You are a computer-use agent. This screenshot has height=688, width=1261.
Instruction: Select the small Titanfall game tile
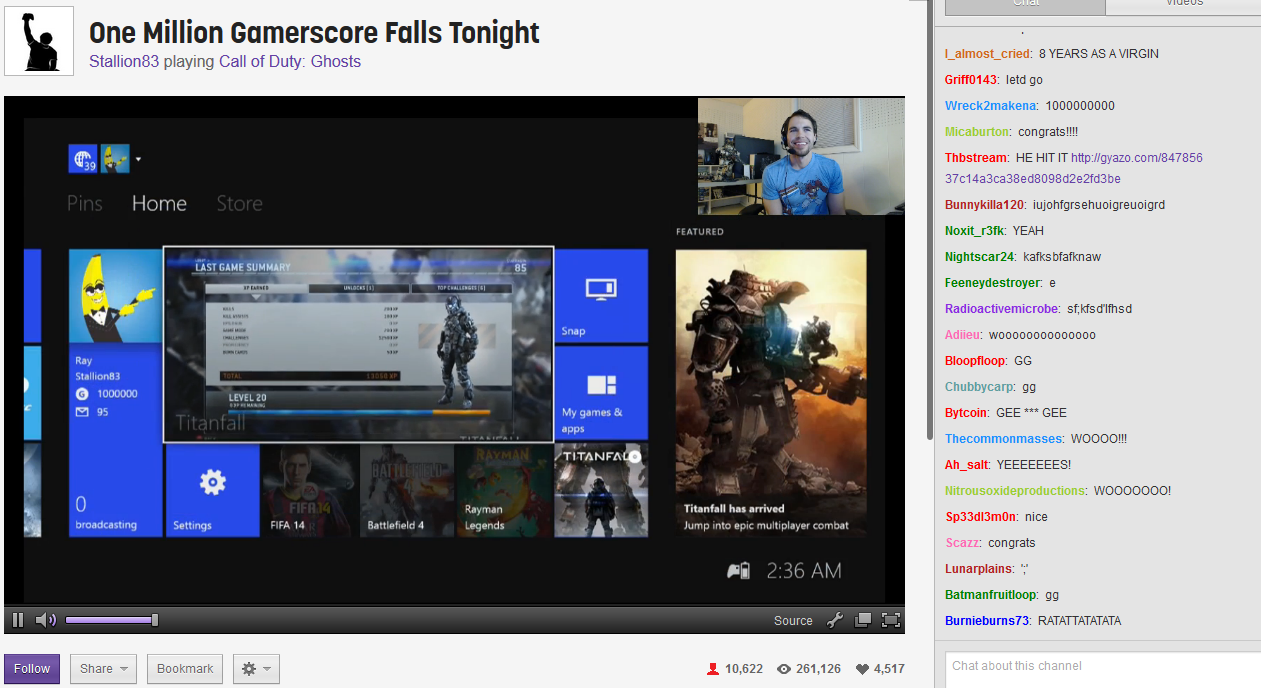coord(601,490)
